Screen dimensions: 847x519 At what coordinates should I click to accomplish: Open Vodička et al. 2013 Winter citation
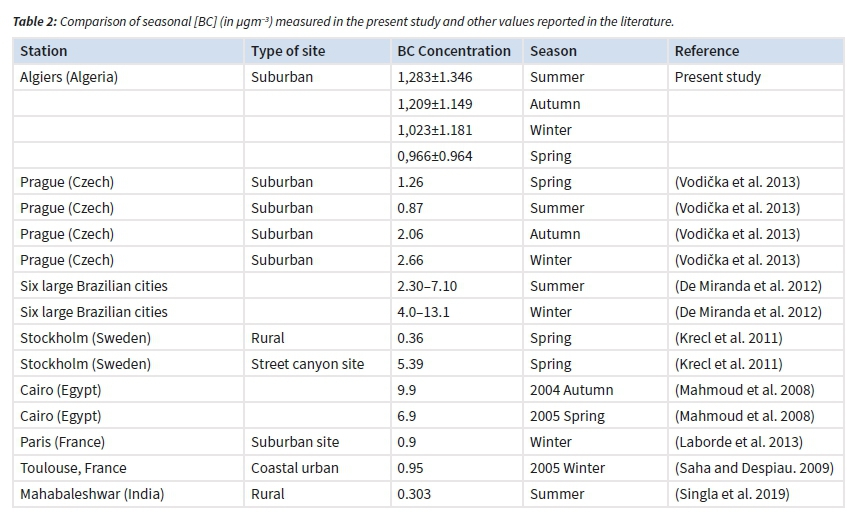click(x=737, y=260)
